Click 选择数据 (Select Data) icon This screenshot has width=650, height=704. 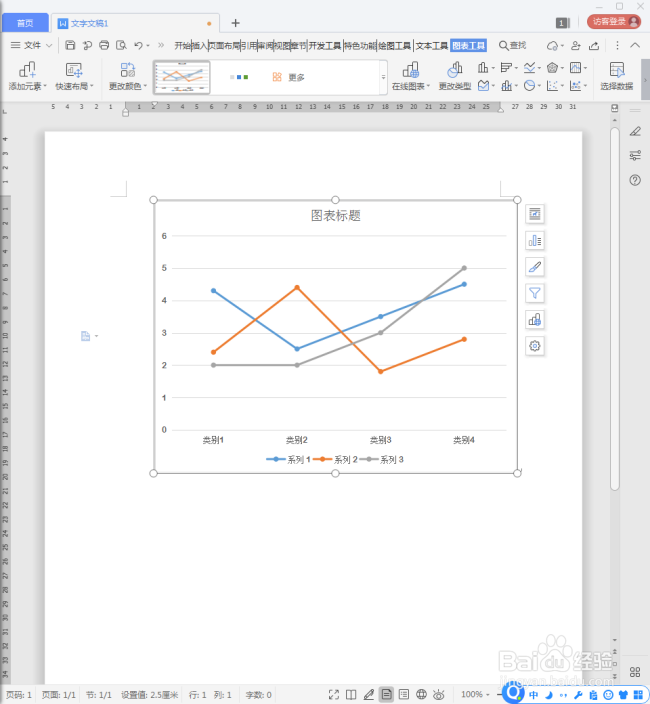(617, 76)
